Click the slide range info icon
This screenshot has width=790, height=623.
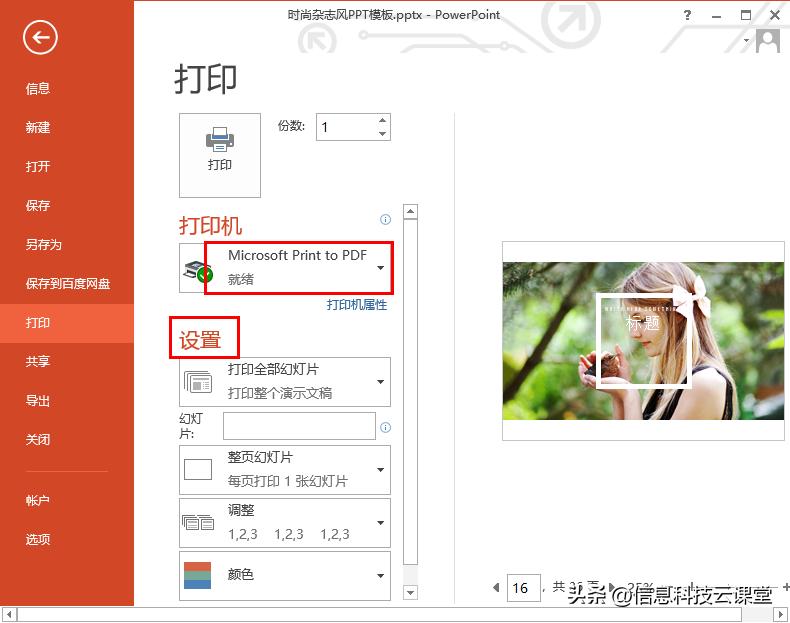[385, 428]
